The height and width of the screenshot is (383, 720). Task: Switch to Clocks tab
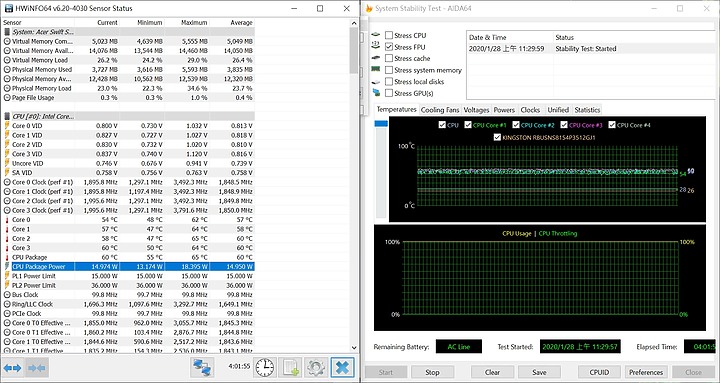530,110
